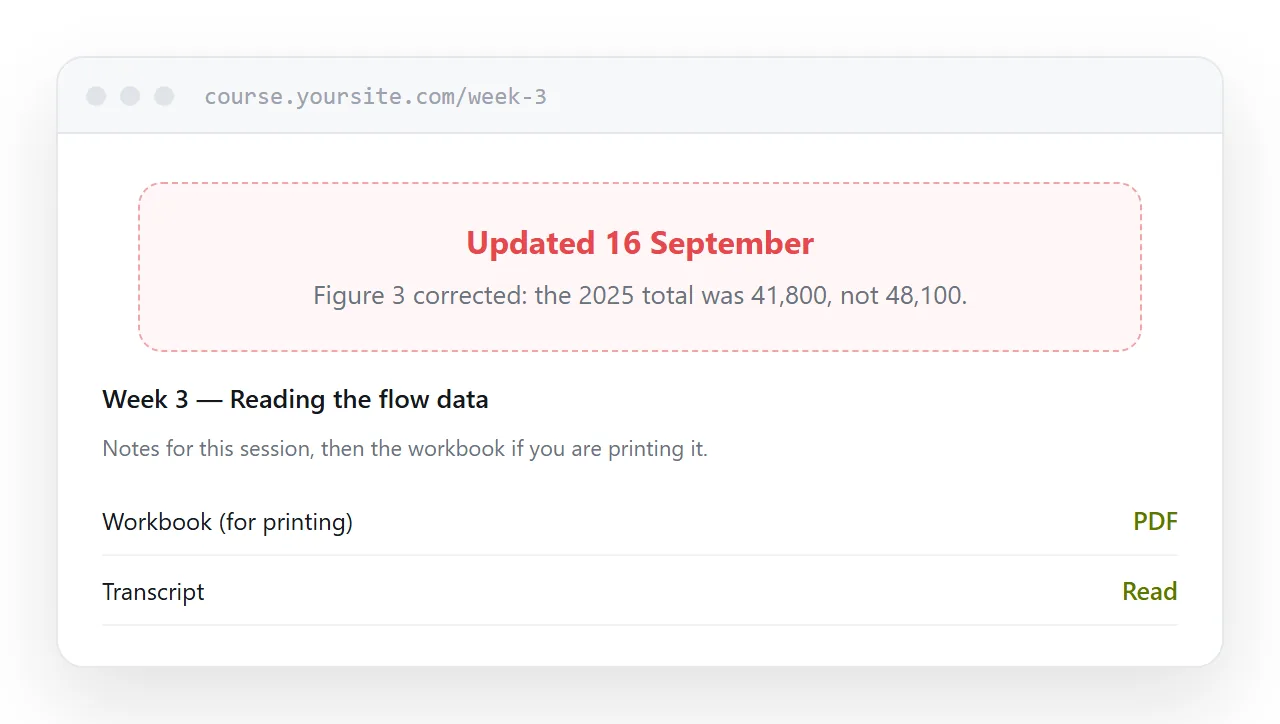
Task: Click the "Transcript" row label
Action: click(153, 592)
